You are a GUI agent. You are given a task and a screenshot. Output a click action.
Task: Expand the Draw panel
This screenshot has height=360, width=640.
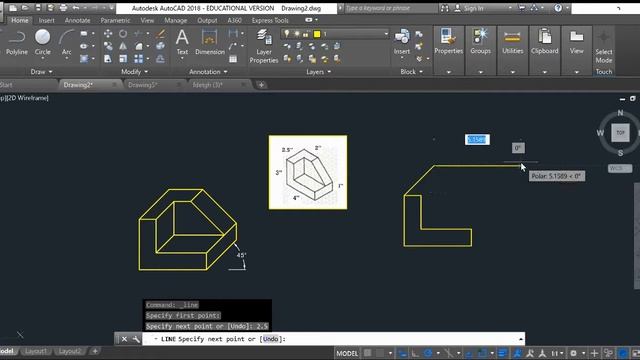pos(42,72)
